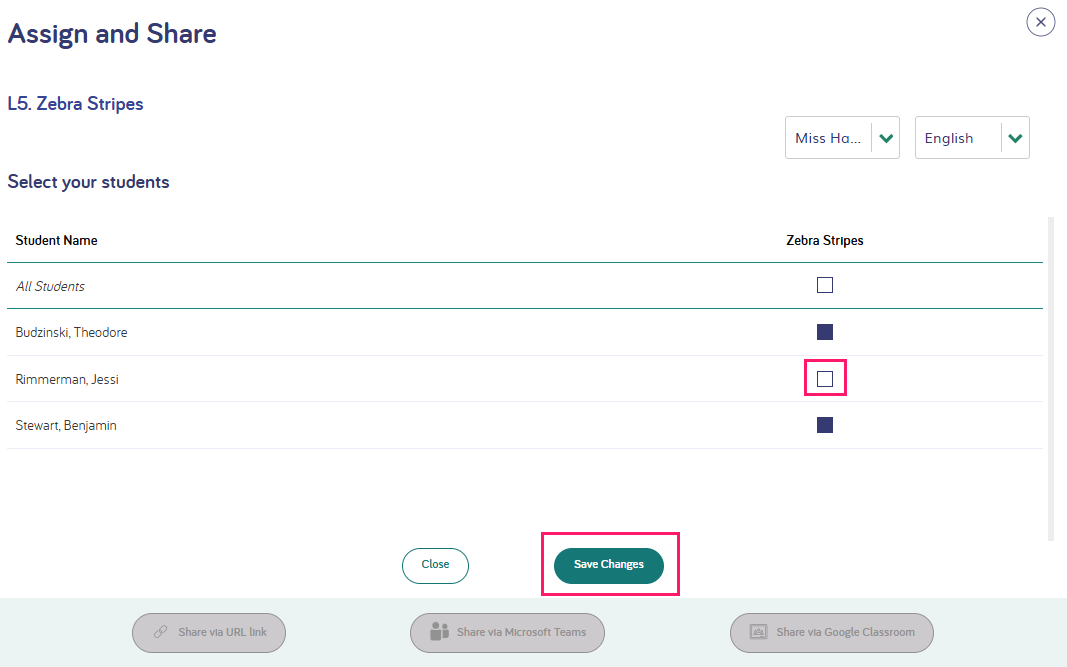Click the 'Assign and Share' dialog title
Viewport: 1067px width, 667px height.
[112, 33]
